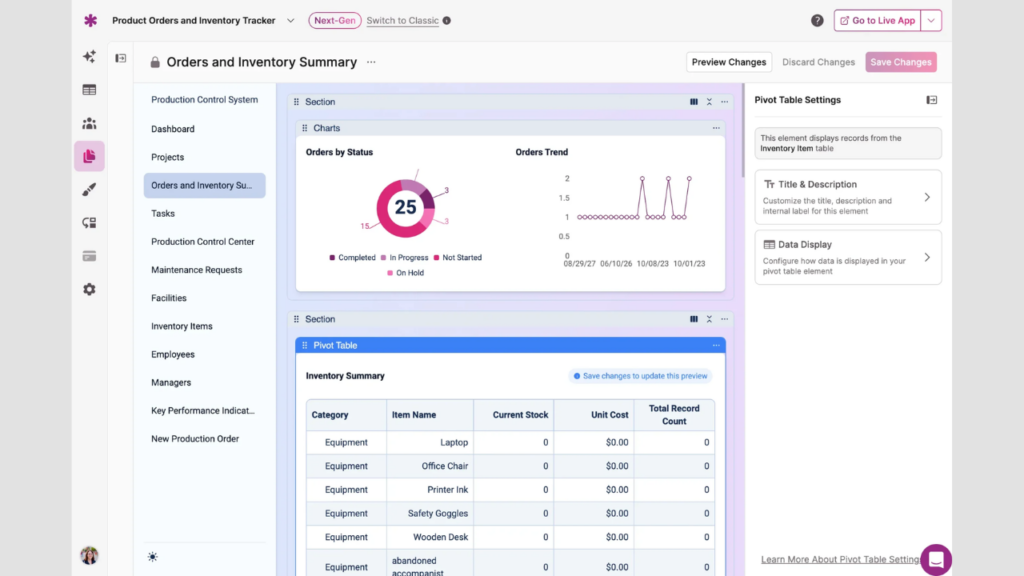1024x576 pixels.
Task: Open the users and roles sidebar icon
Action: 89,123
